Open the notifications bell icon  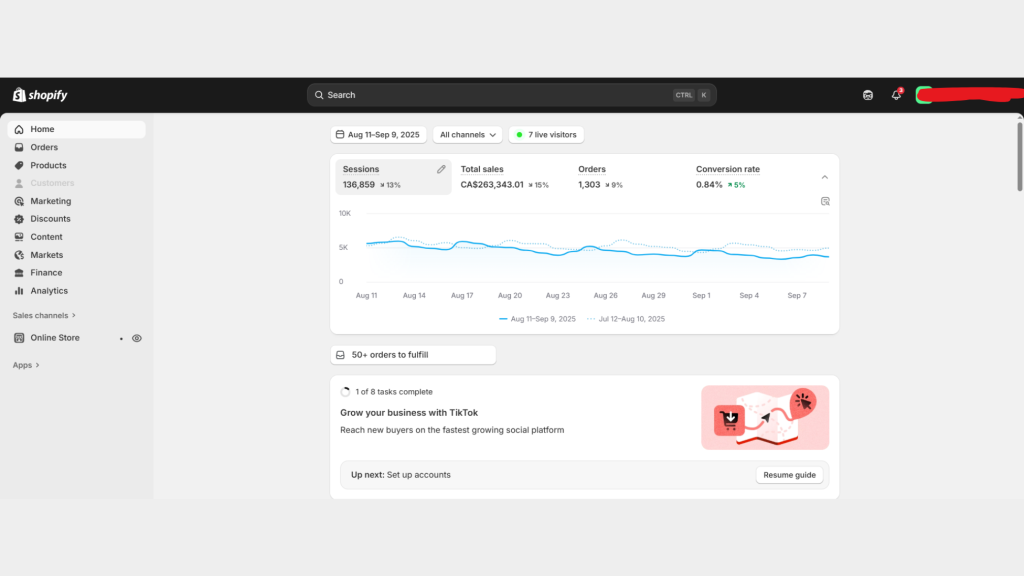tap(896, 95)
